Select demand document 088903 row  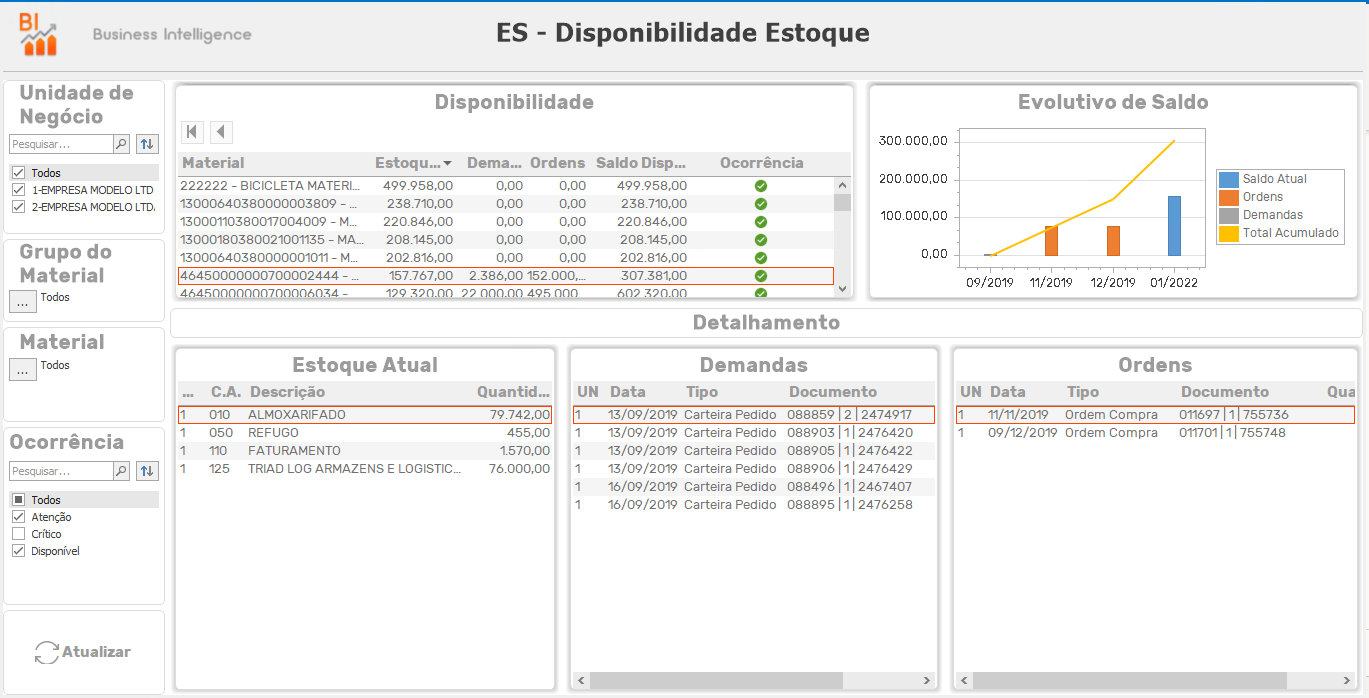point(754,433)
